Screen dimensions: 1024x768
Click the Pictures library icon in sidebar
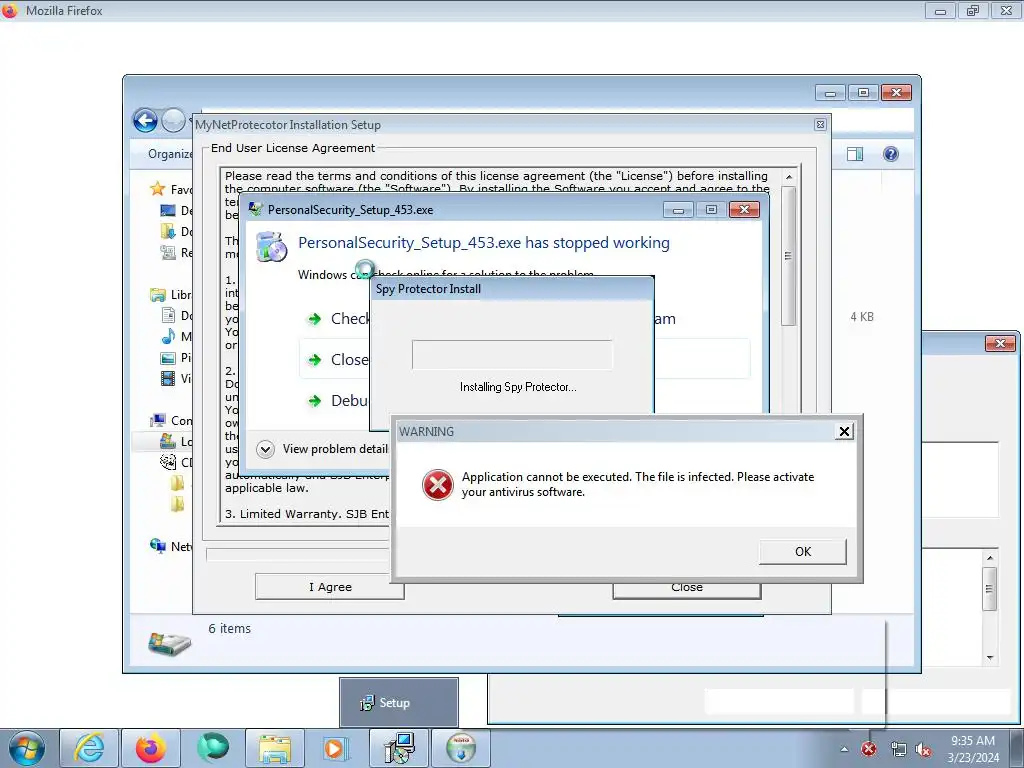168,358
